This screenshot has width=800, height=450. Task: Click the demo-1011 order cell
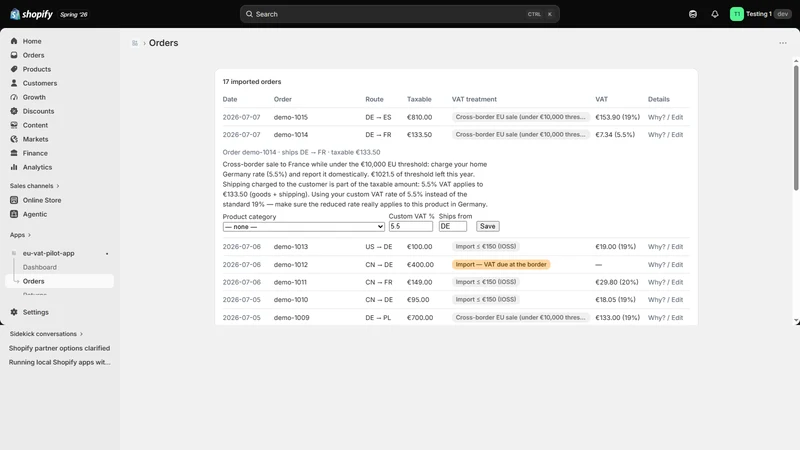click(x=290, y=282)
